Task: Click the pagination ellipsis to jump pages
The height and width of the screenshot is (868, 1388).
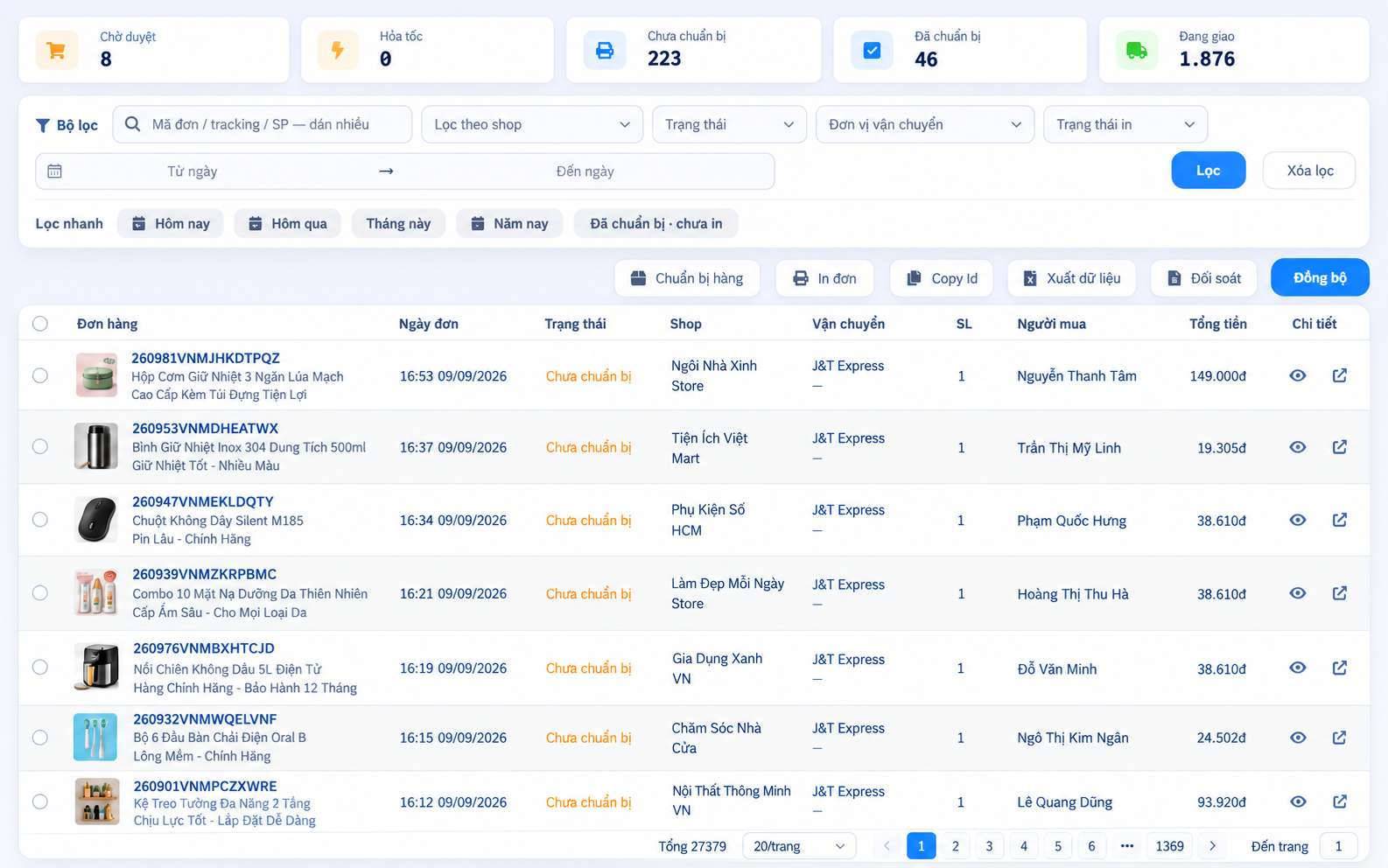Action: pos(1127,846)
